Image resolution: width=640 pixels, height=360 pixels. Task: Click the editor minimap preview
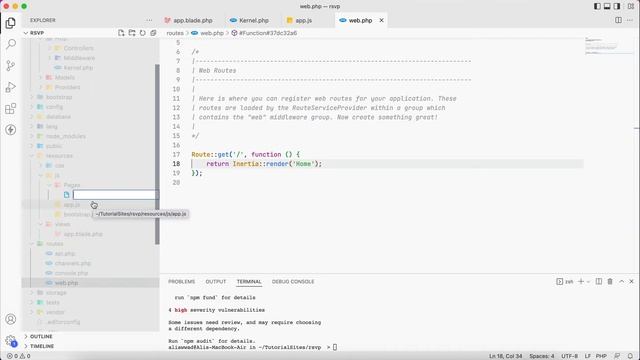pyautogui.click(x=610, y=45)
